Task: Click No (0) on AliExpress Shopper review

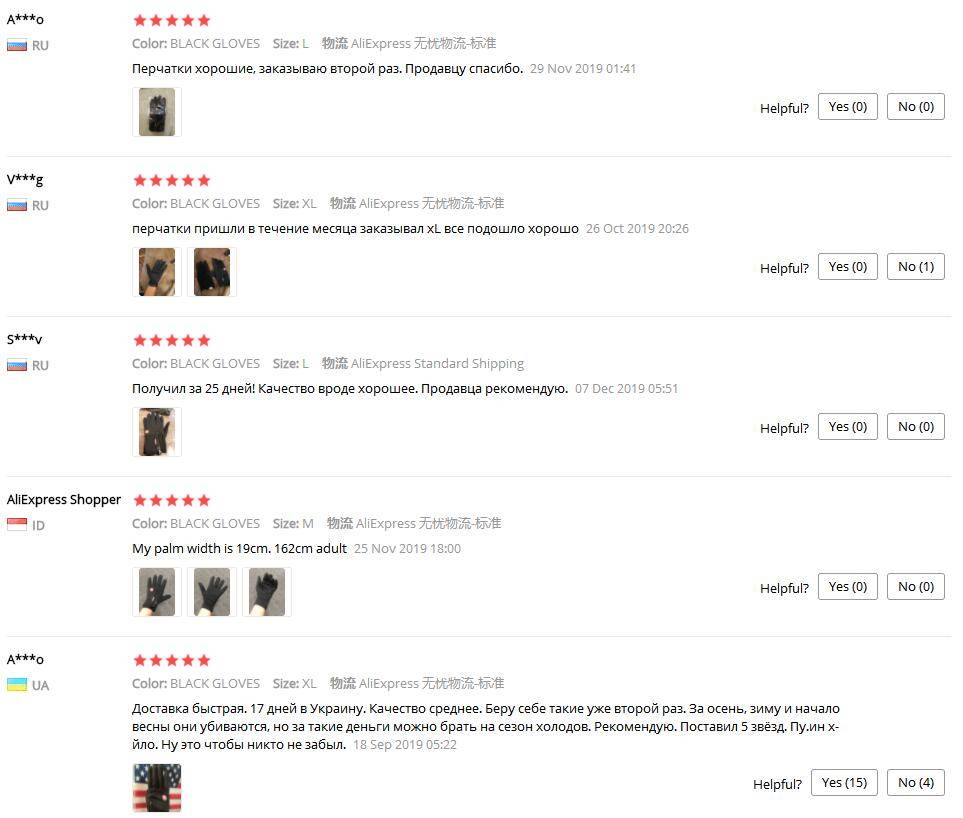Action: pos(915,586)
